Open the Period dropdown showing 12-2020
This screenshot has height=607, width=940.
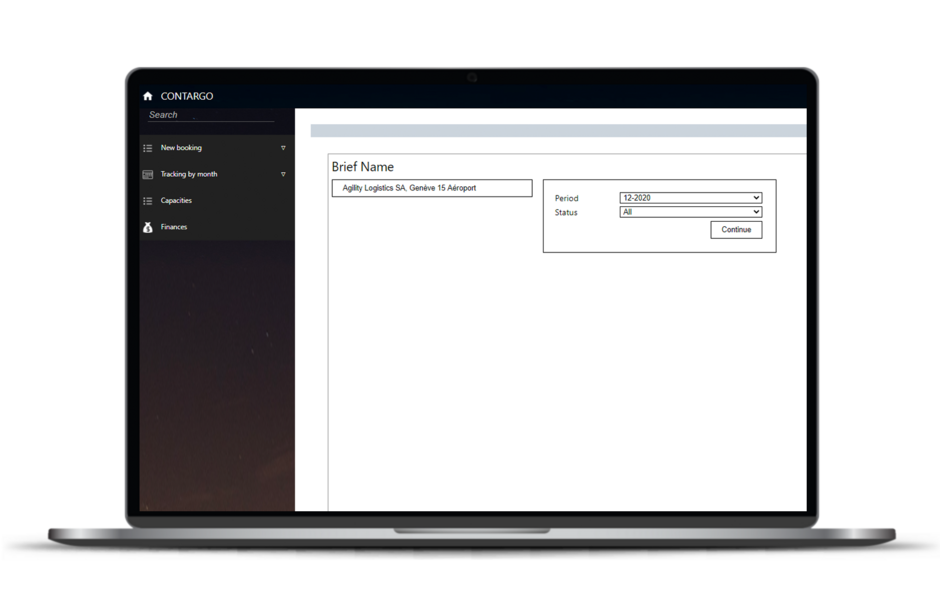[691, 198]
